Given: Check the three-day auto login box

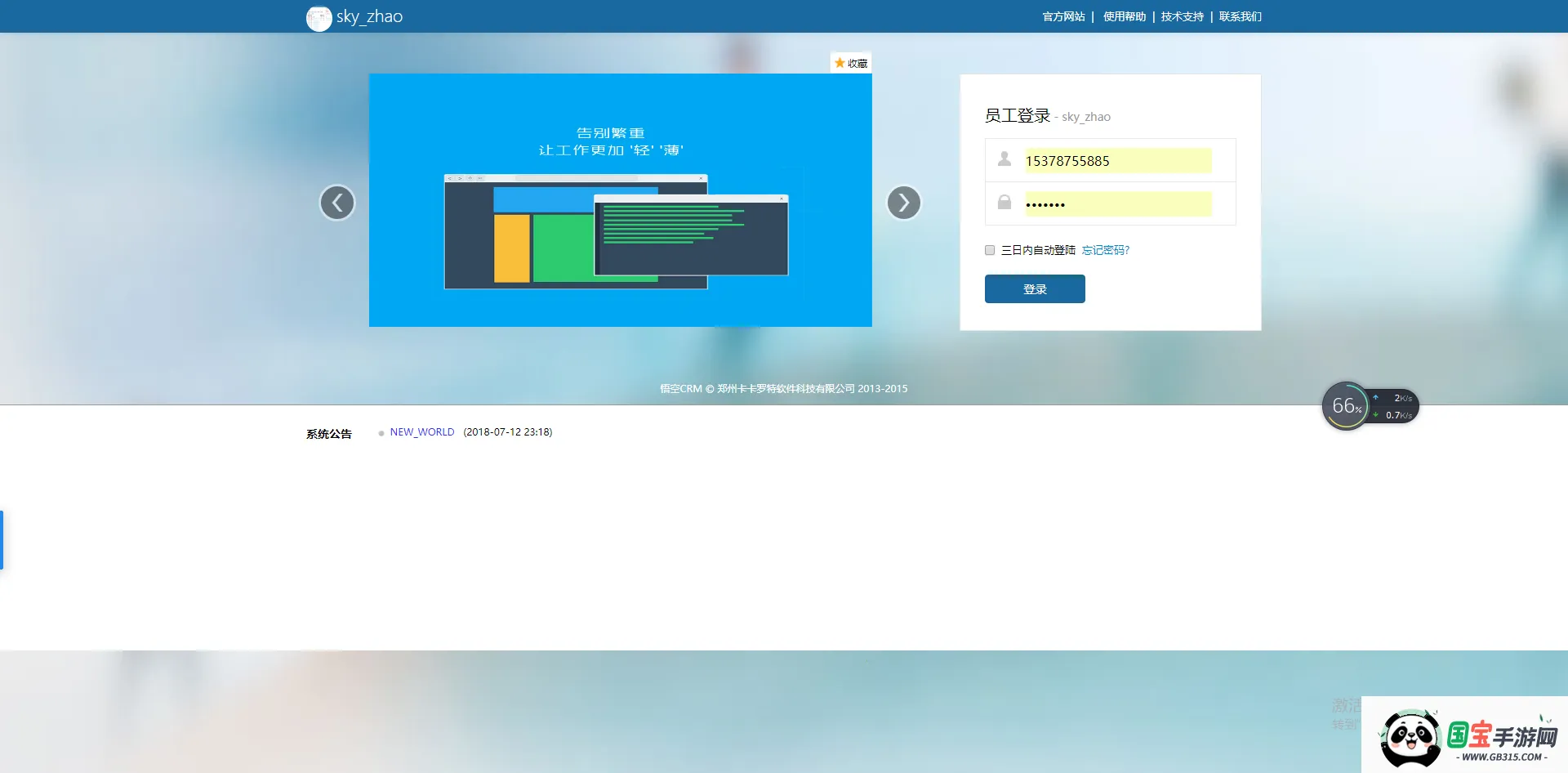Looking at the screenshot, I should pos(989,250).
